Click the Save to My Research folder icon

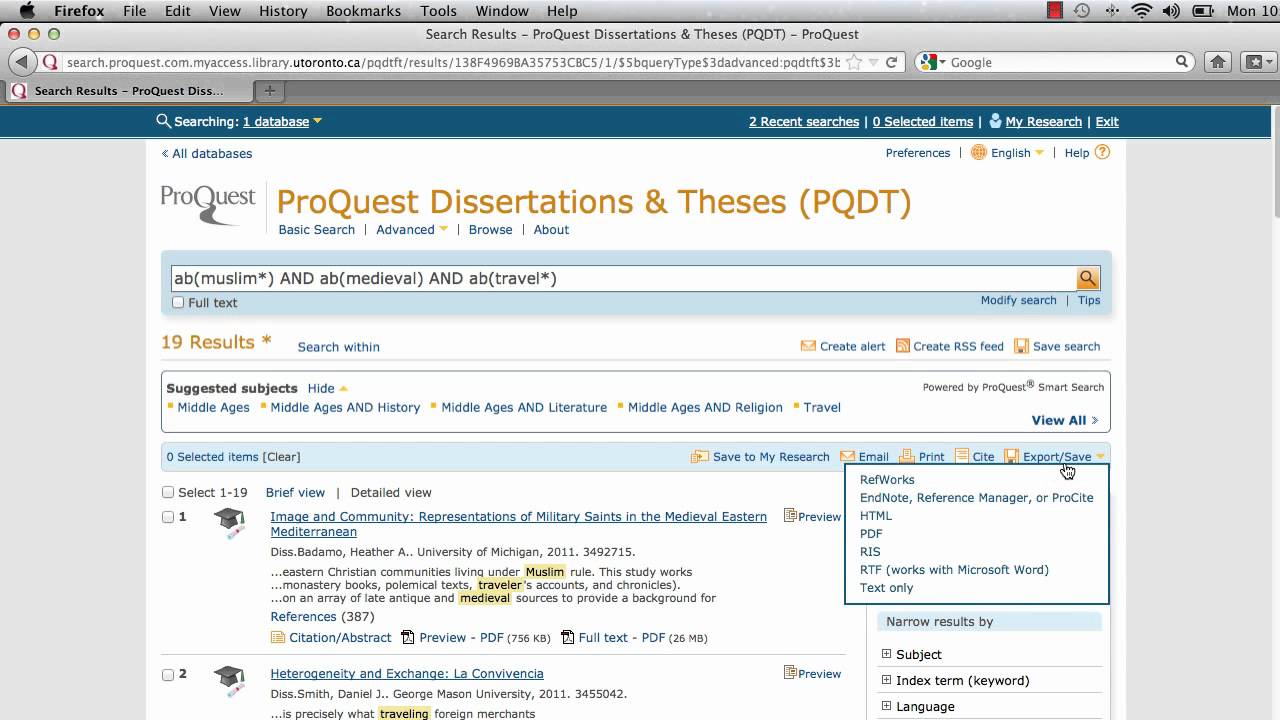[700, 456]
